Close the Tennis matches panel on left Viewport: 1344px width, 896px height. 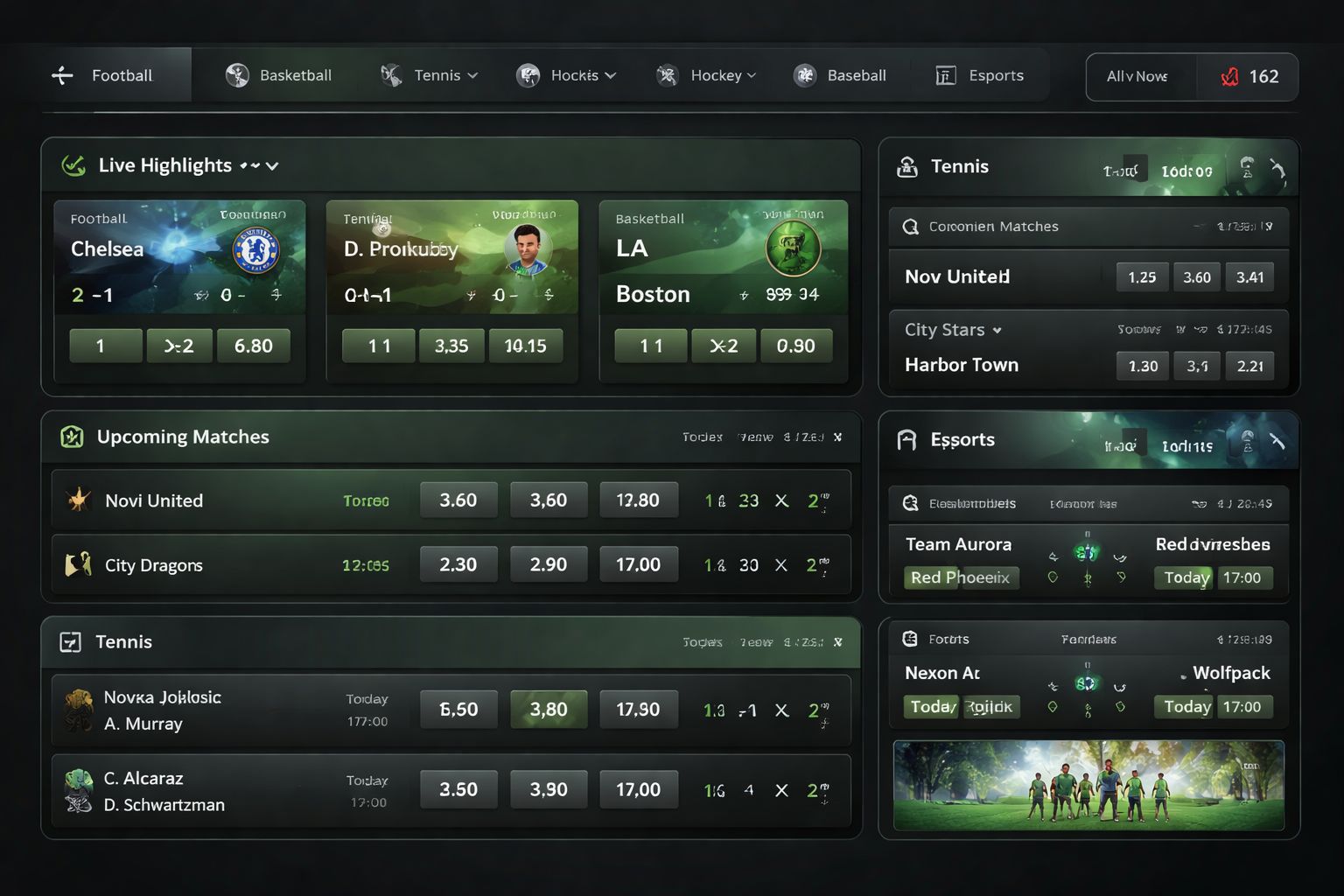coord(837,642)
